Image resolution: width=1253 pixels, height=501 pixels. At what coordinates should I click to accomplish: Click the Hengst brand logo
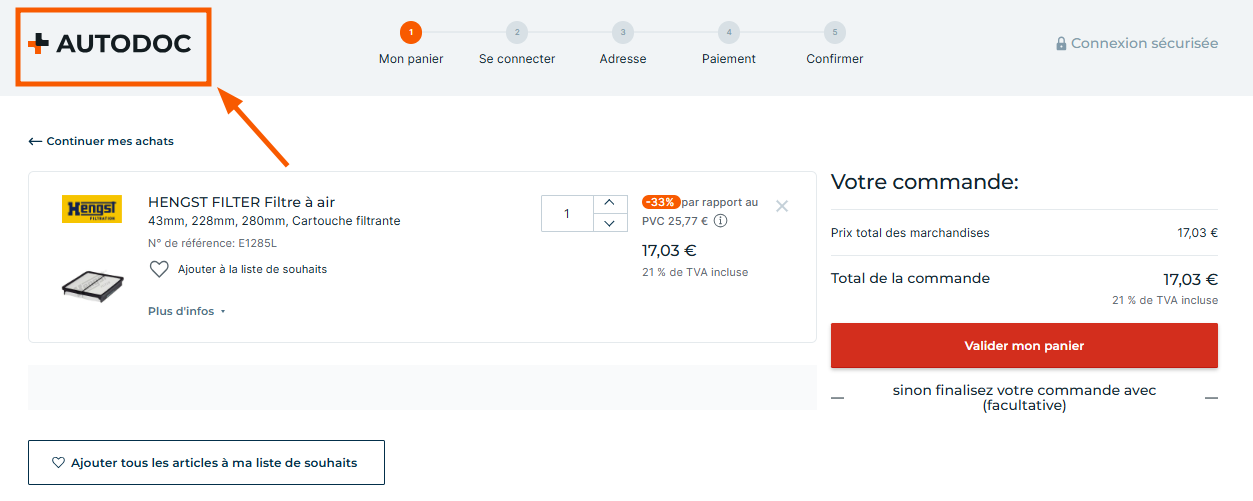[x=92, y=209]
